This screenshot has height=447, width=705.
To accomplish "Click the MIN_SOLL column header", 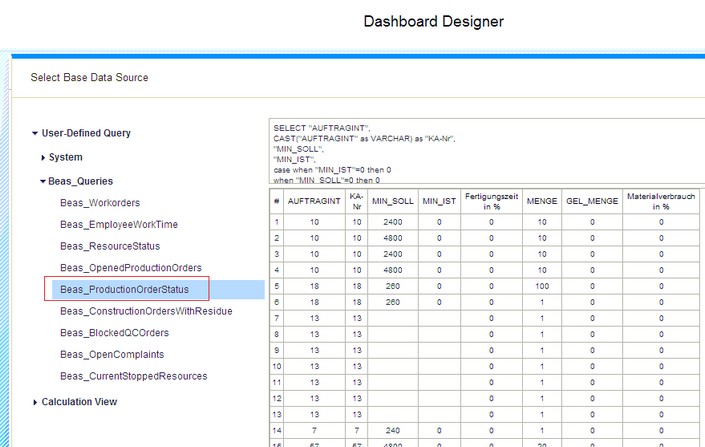I will (392, 201).
